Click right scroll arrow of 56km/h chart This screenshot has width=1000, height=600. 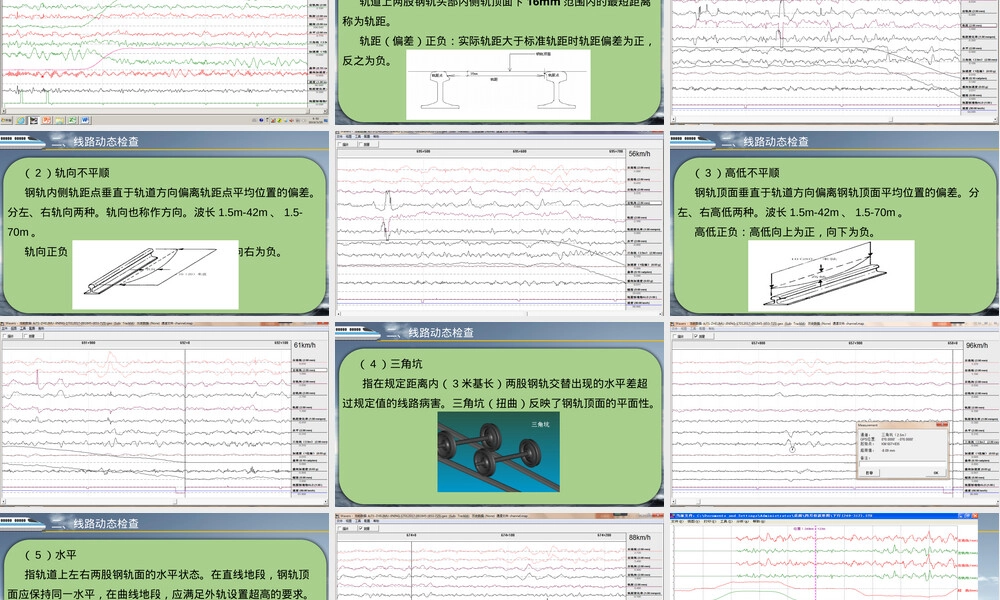pyautogui.click(x=661, y=314)
